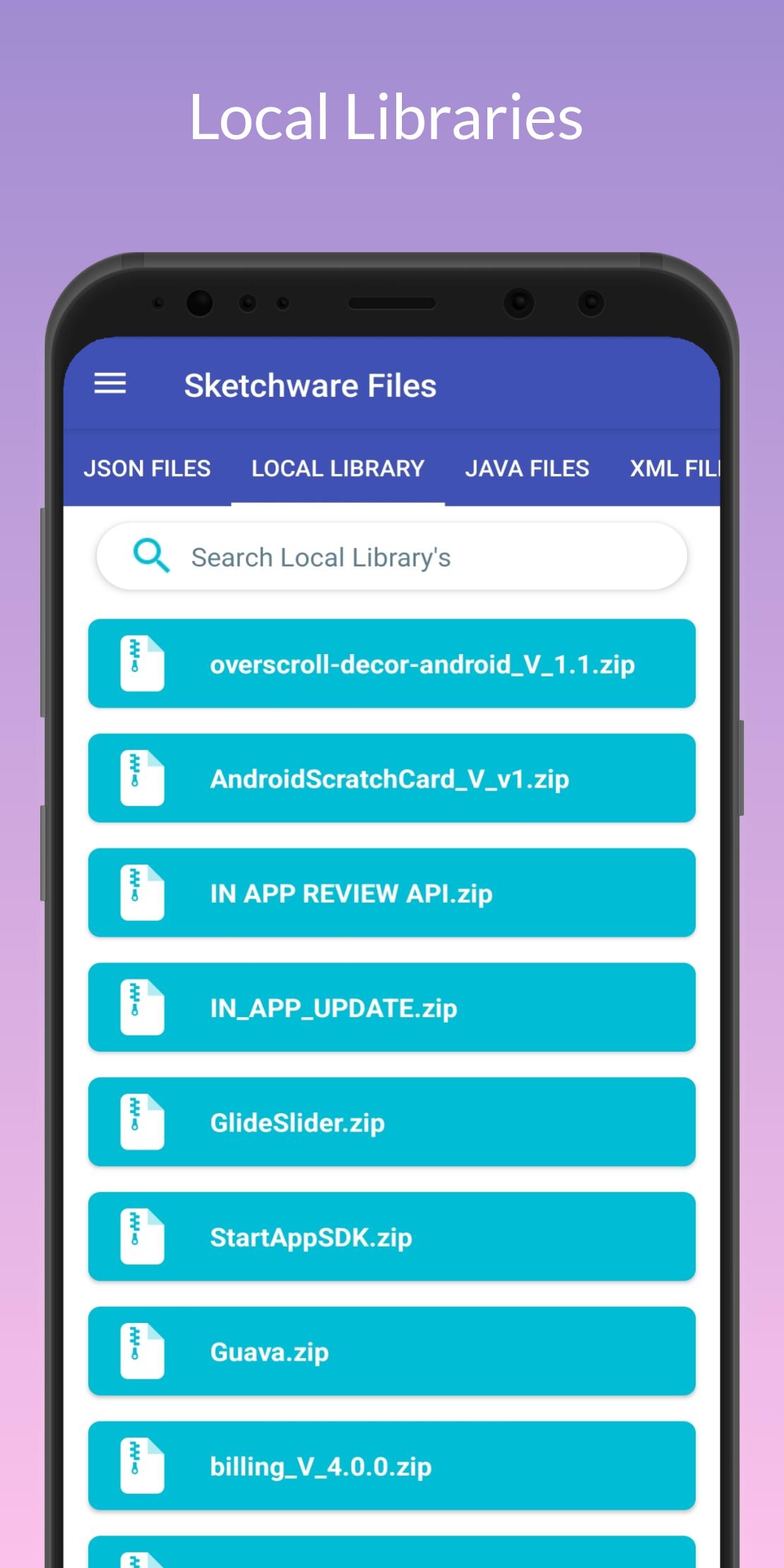Click the zip icon beside AndroidScratchCard
The height and width of the screenshot is (1568, 784).
pos(142,778)
